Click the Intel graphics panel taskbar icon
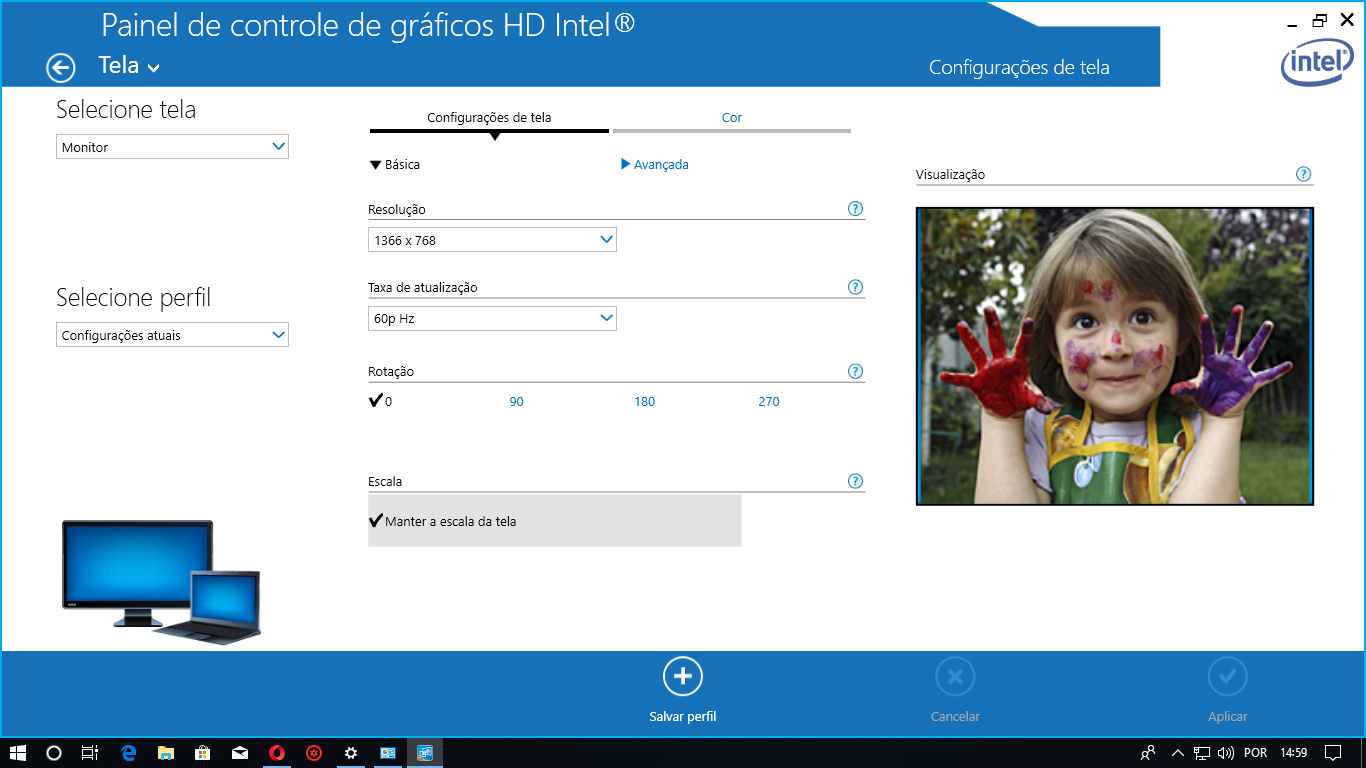 pyautogui.click(x=425, y=753)
